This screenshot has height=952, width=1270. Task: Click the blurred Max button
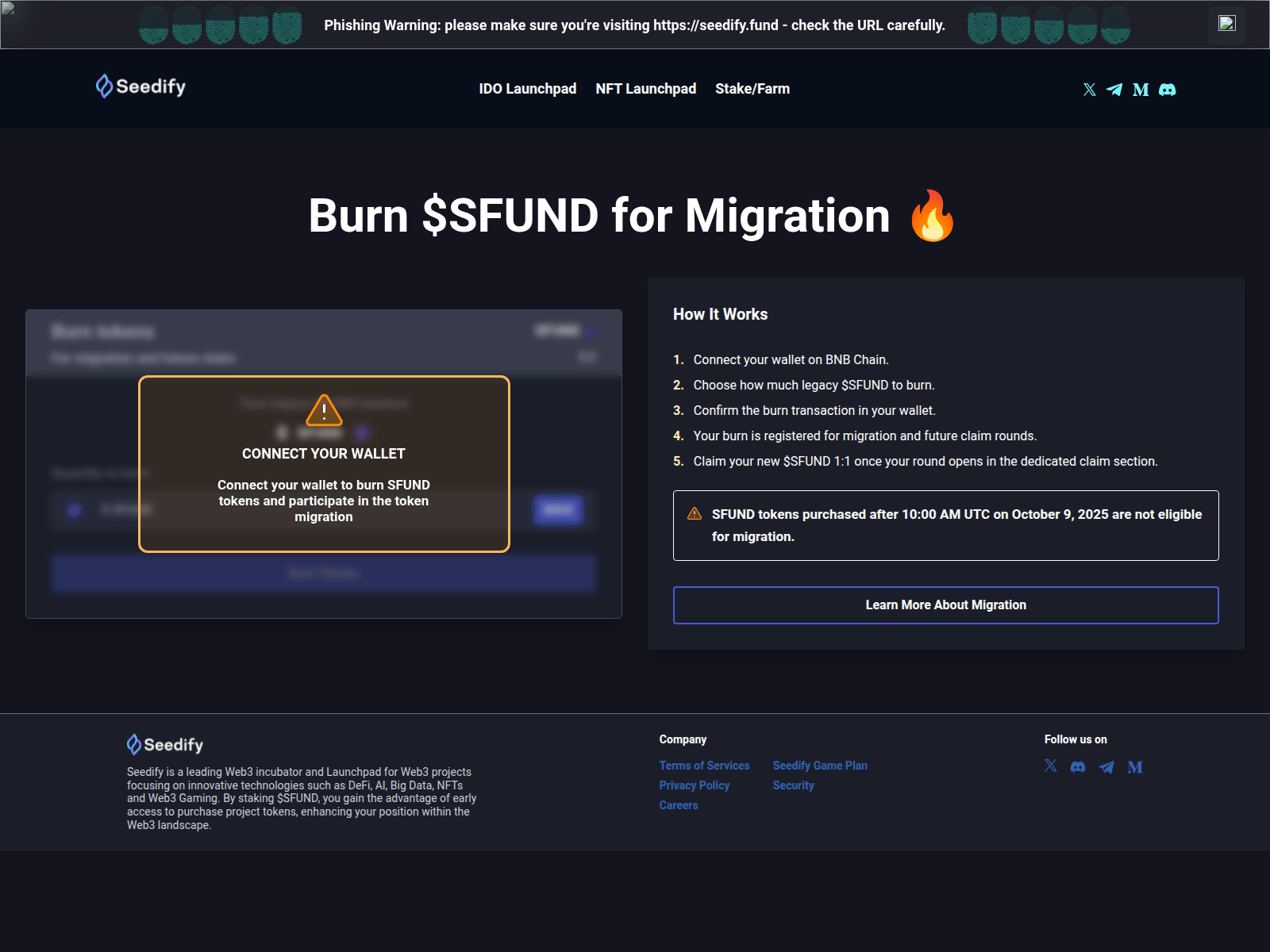click(x=559, y=510)
